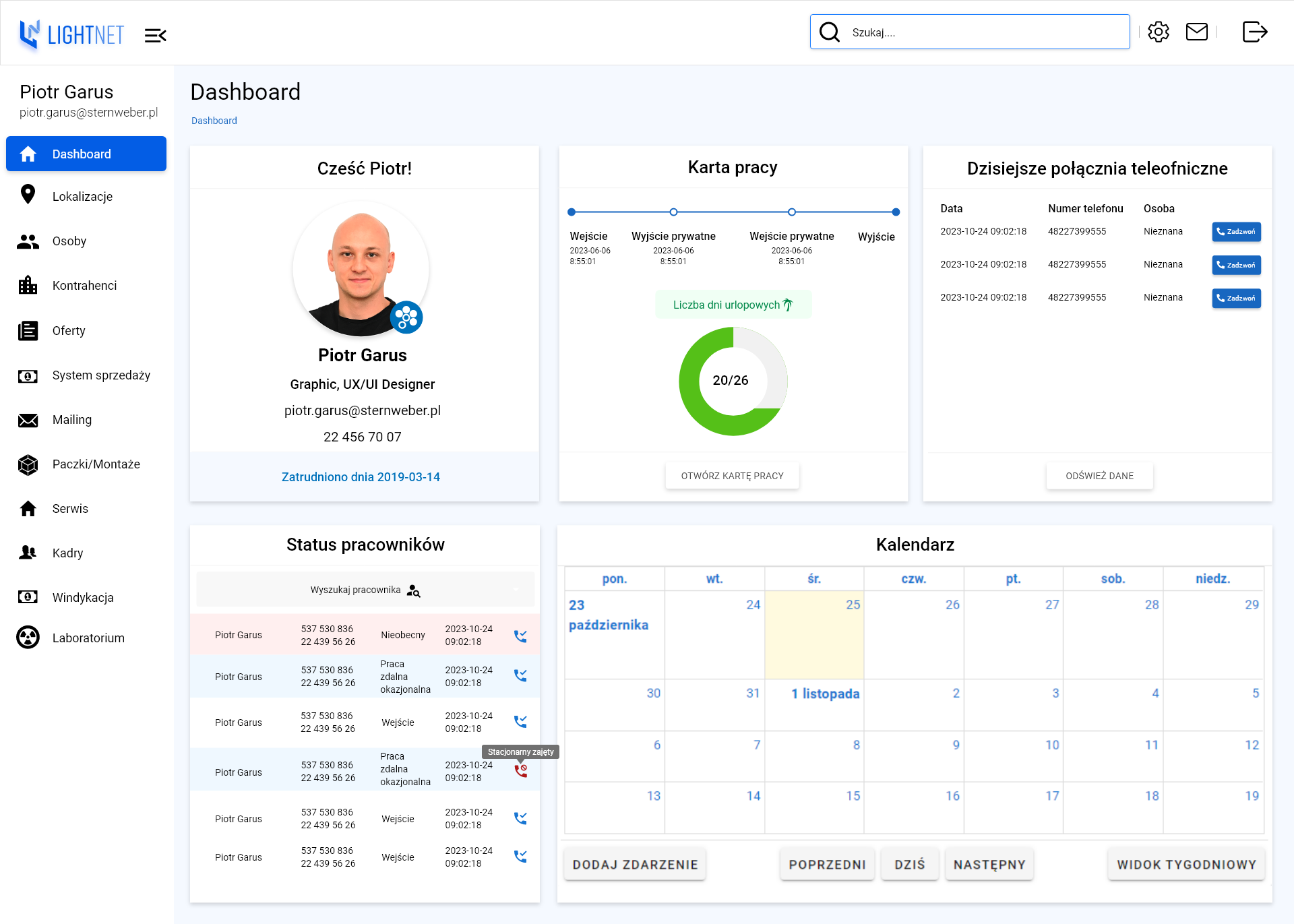Call the Nieobecny employee phone icon

[x=520, y=636]
